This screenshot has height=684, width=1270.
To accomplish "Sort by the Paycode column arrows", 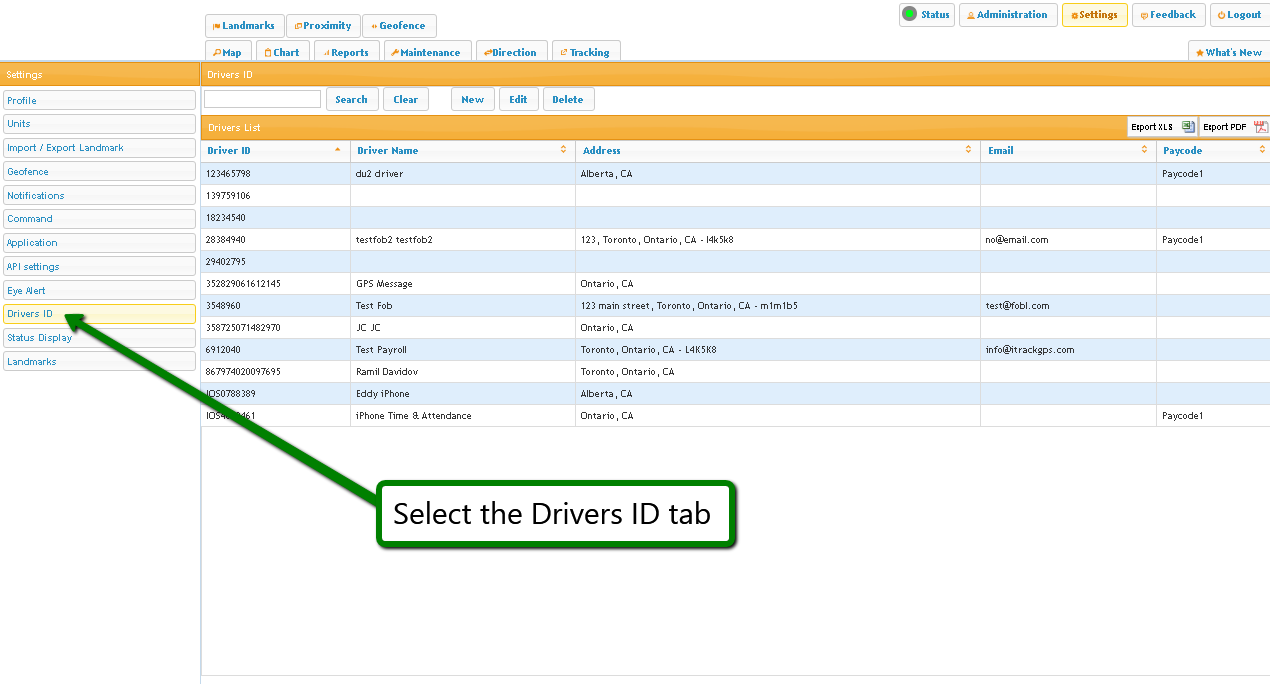I will 1262,150.
